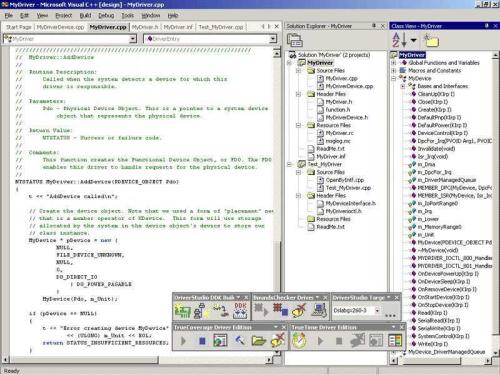Open the Class View sort dropdown arrow
The image size is (500, 375).
point(413,40)
